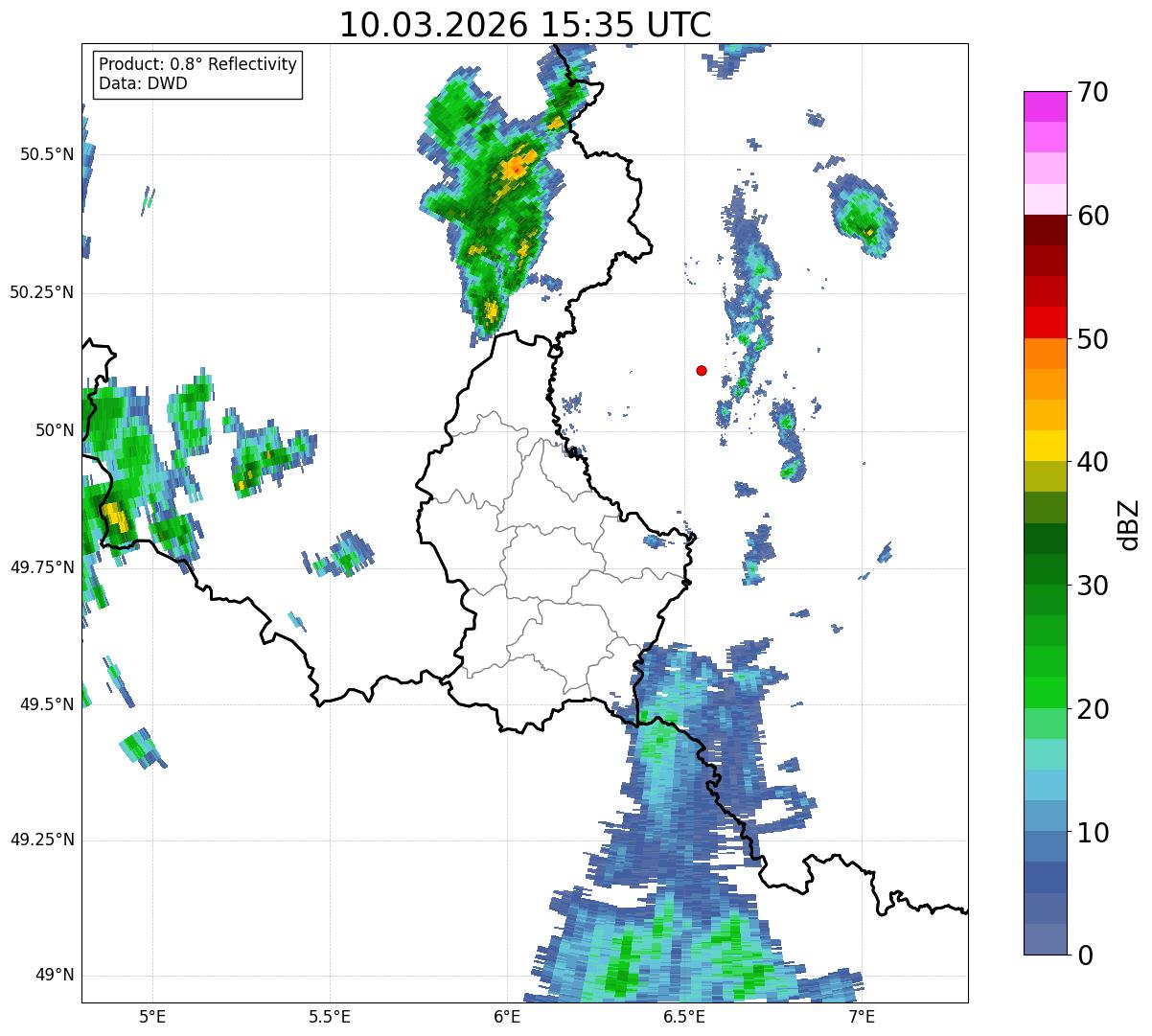Click the colorbar 30 tick label
The height and width of the screenshot is (1036, 1152).
1093,586
